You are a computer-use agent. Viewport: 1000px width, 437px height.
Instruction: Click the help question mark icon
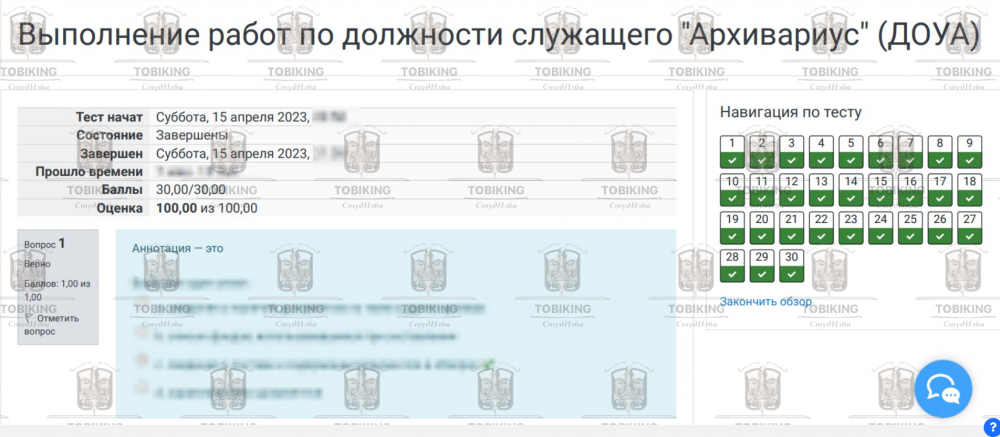tap(990, 428)
